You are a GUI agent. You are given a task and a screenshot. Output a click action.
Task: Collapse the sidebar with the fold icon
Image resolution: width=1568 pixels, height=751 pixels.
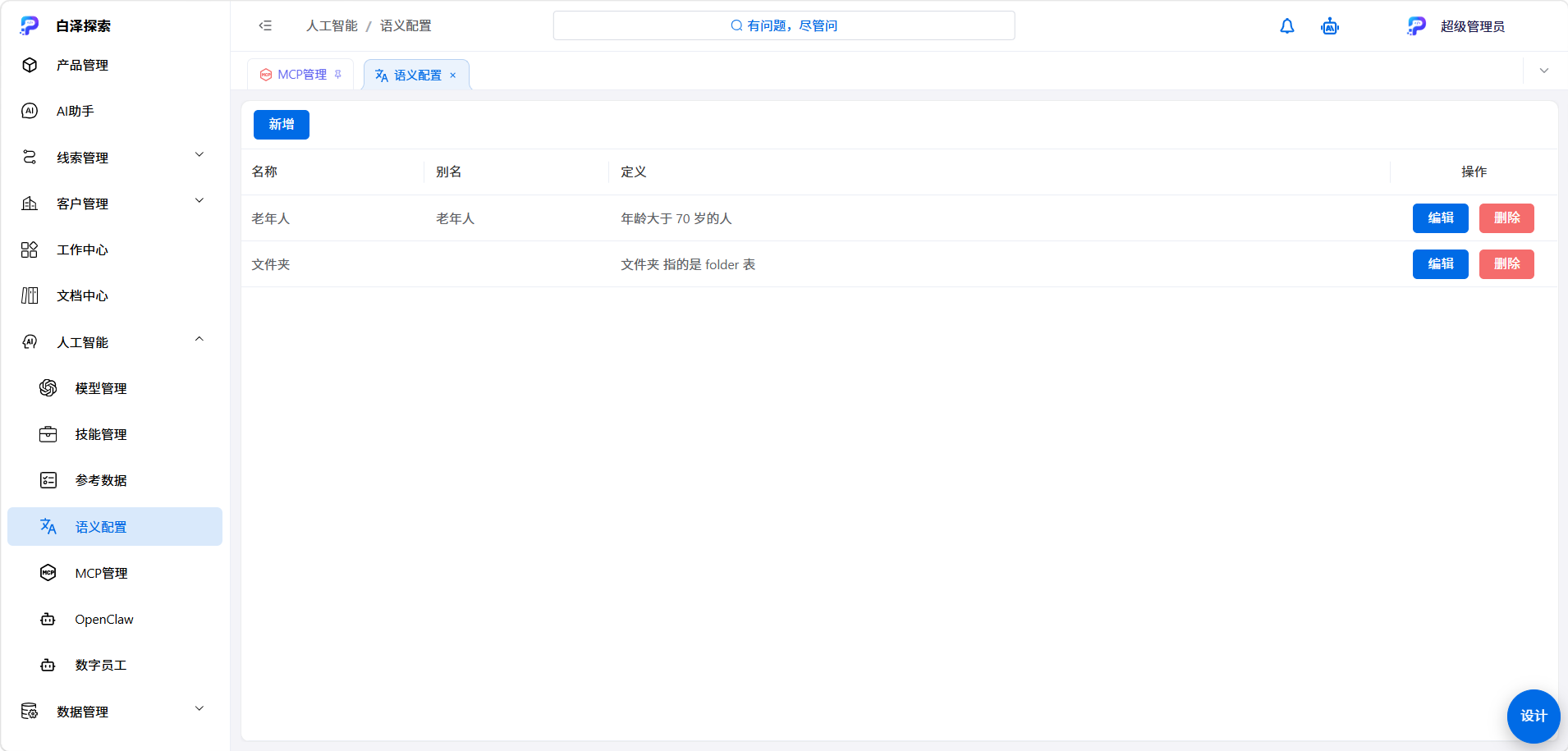pyautogui.click(x=265, y=25)
